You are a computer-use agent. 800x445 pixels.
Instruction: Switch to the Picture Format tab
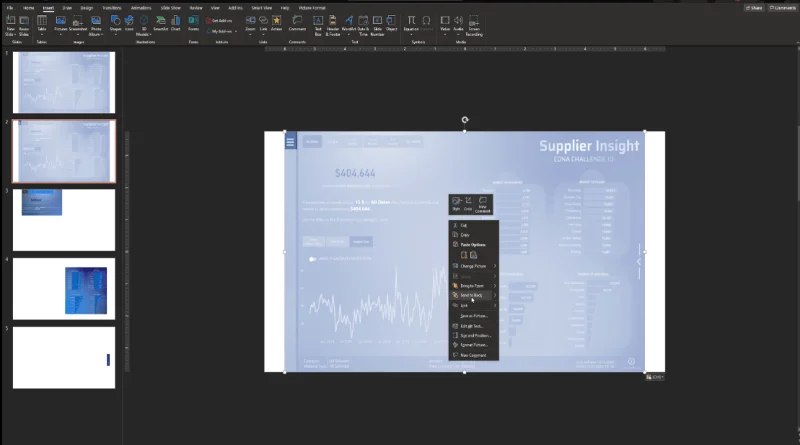pyautogui.click(x=312, y=8)
